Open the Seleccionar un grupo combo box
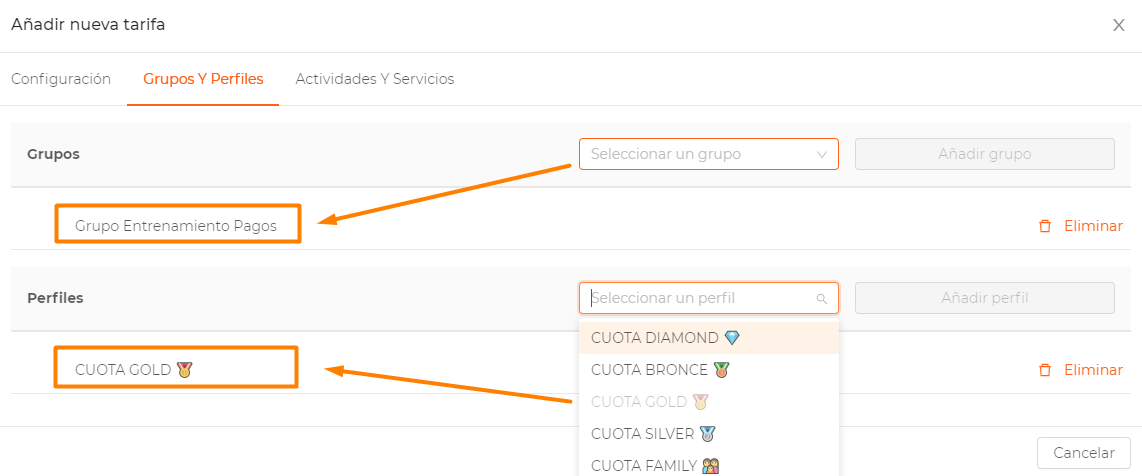1142x476 pixels. (709, 154)
